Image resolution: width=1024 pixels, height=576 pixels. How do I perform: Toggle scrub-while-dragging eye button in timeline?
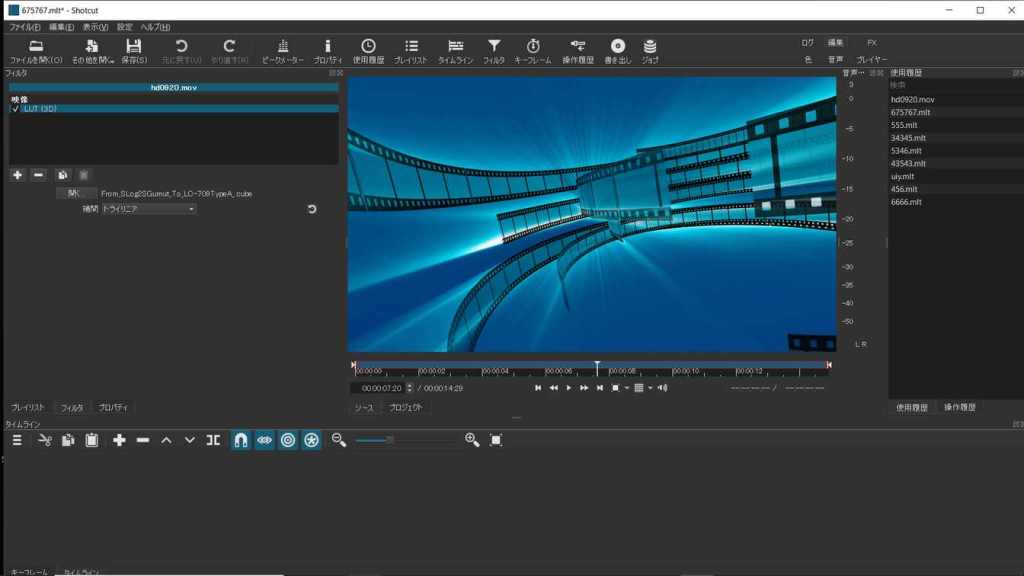264,440
